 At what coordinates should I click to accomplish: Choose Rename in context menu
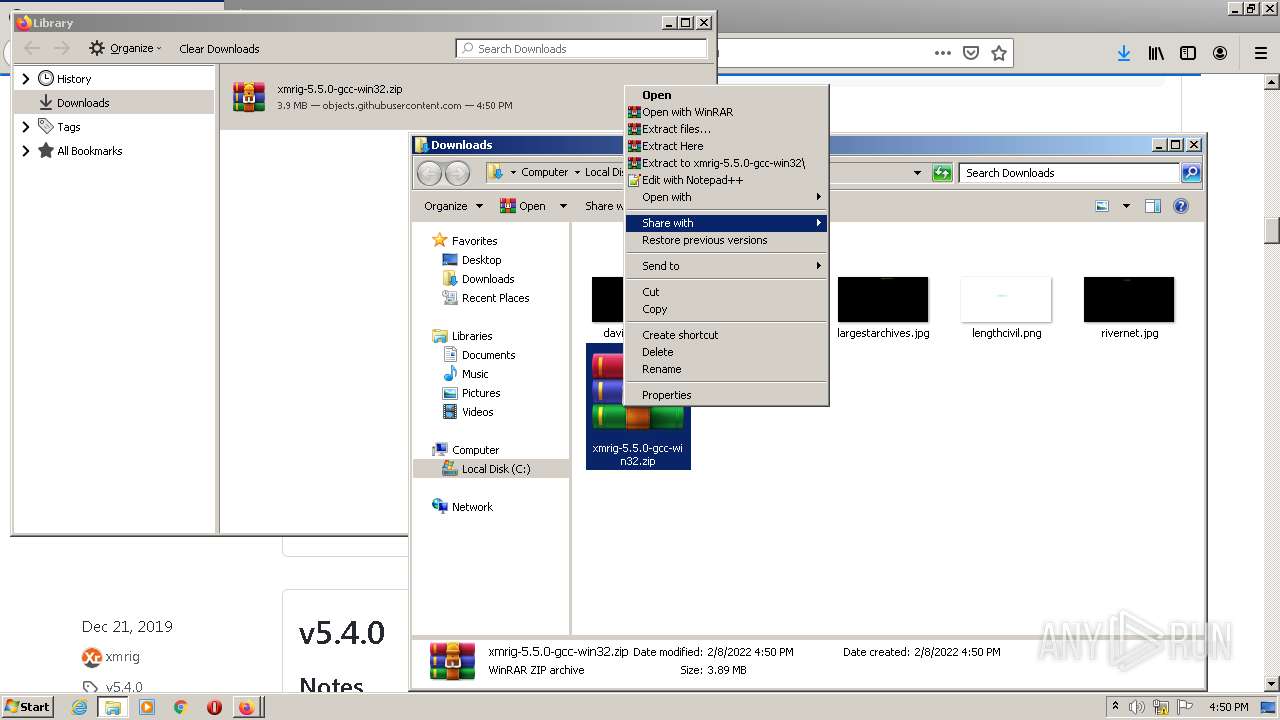[726, 369]
